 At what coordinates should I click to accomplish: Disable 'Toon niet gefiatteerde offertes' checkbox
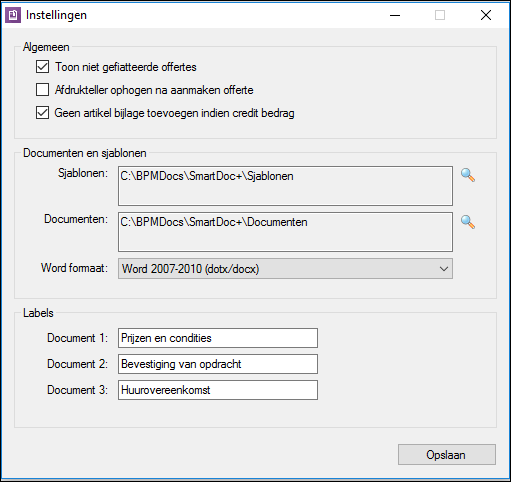point(42,67)
